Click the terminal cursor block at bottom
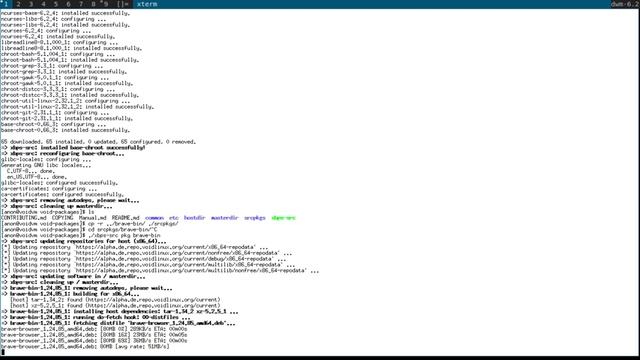 click(x=3, y=352)
